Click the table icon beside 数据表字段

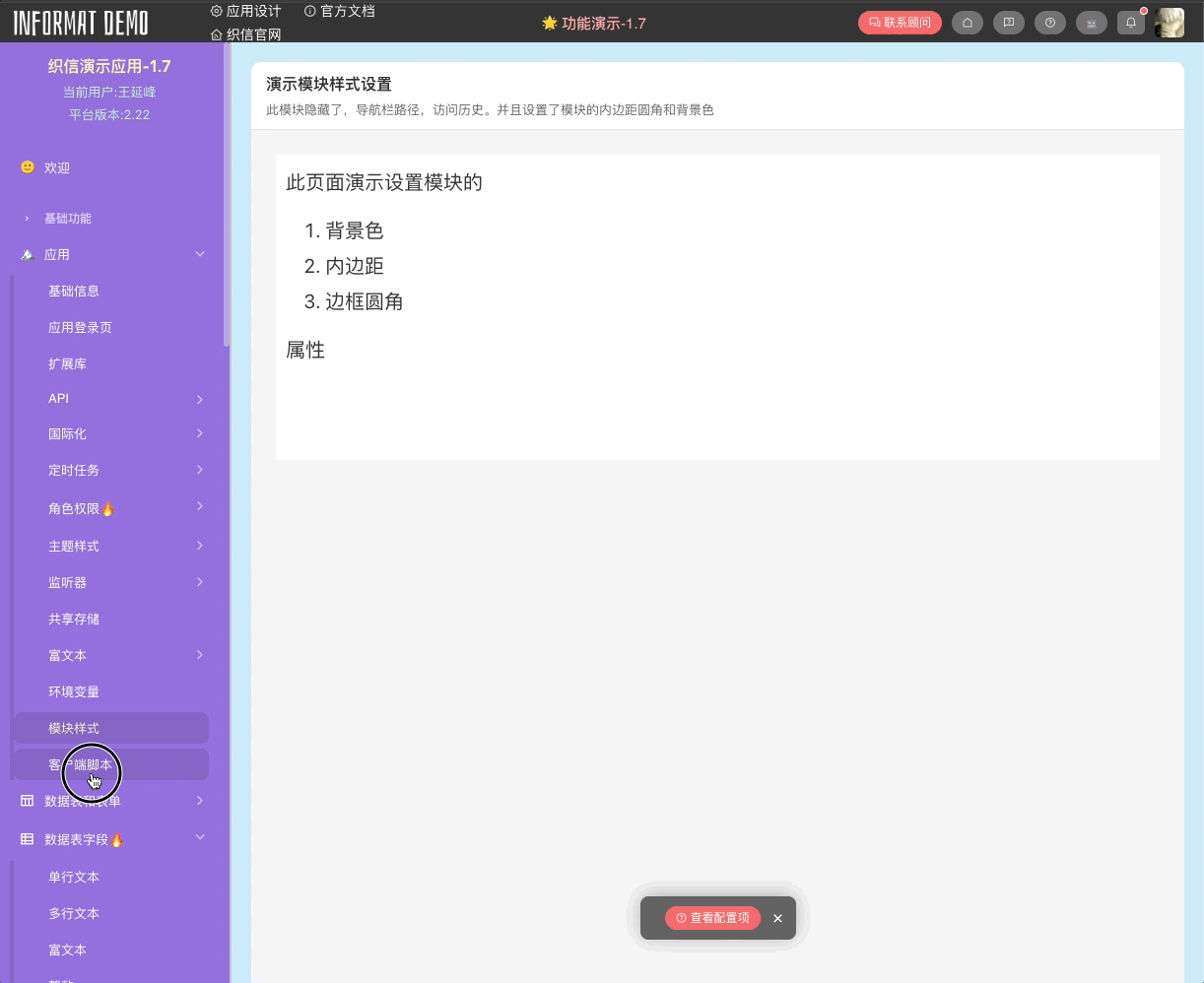click(28, 839)
